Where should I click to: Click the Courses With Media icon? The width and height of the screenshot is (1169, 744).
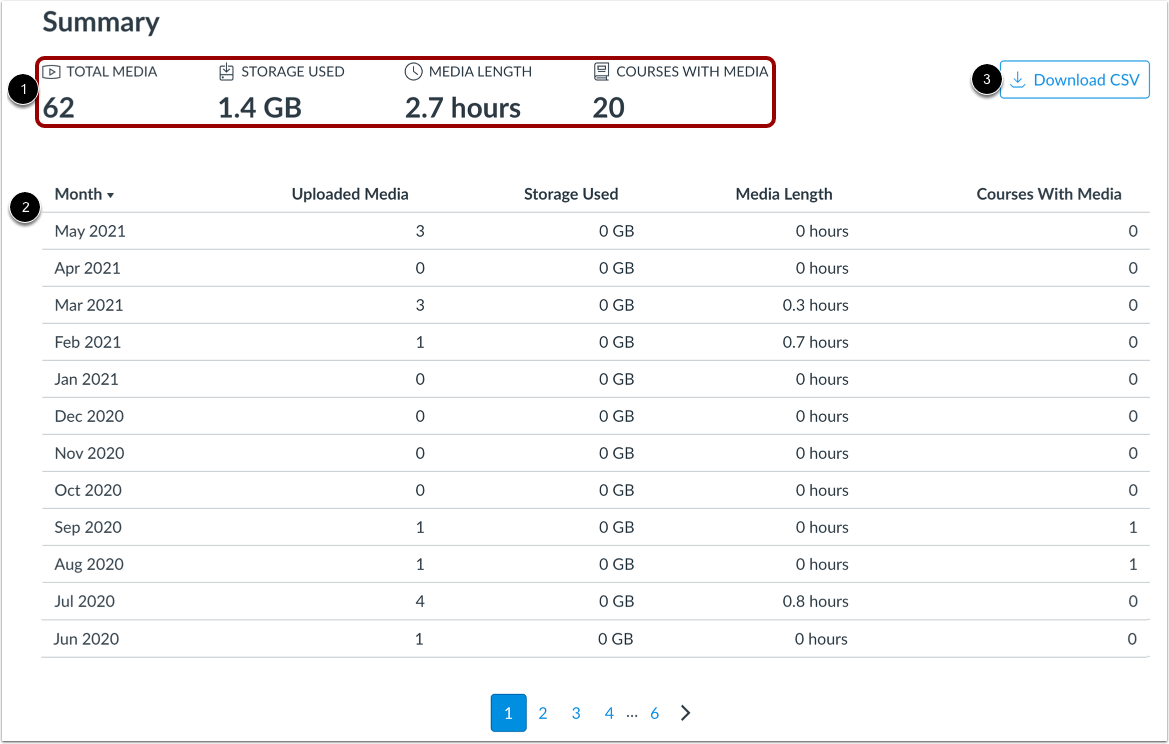[601, 71]
